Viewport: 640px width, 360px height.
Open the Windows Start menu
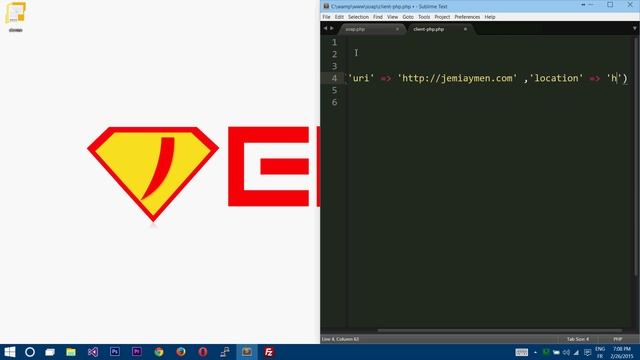point(10,352)
